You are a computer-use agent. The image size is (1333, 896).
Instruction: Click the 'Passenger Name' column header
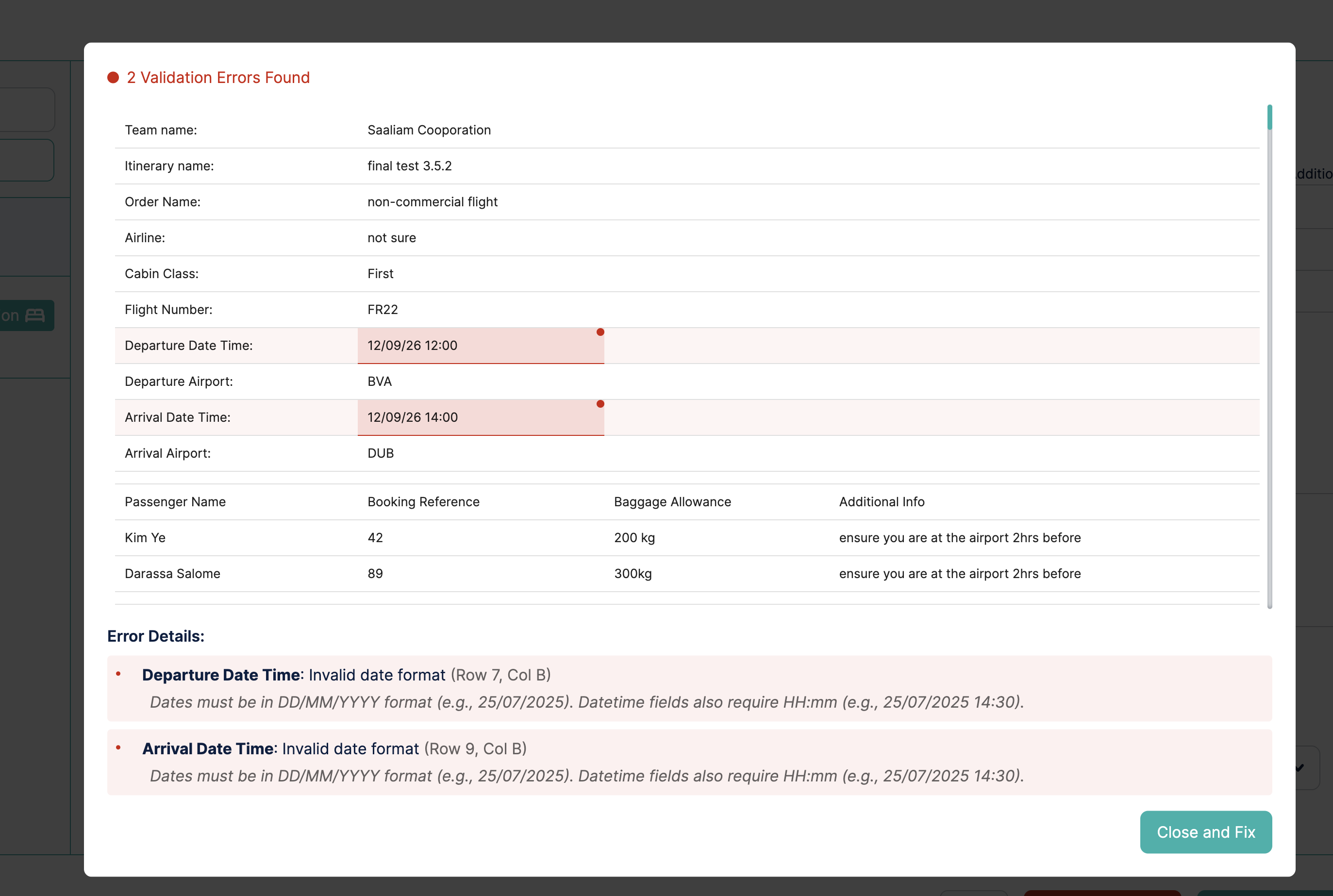tap(175, 502)
